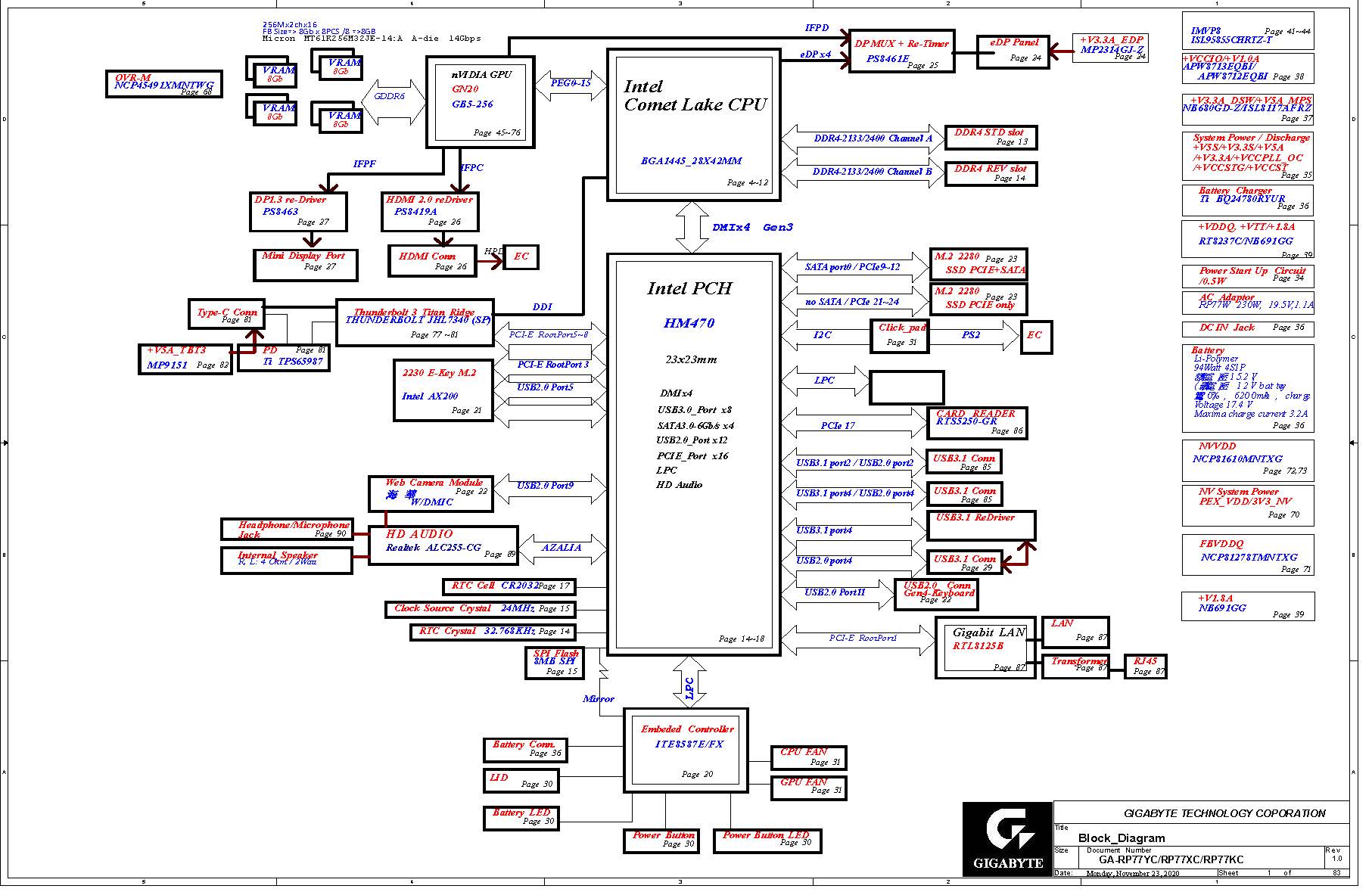Click the NVVDD NCP81610MNTXG block
Image resolution: width=1372 pixels, height=895 pixels.
[x=1248, y=461]
